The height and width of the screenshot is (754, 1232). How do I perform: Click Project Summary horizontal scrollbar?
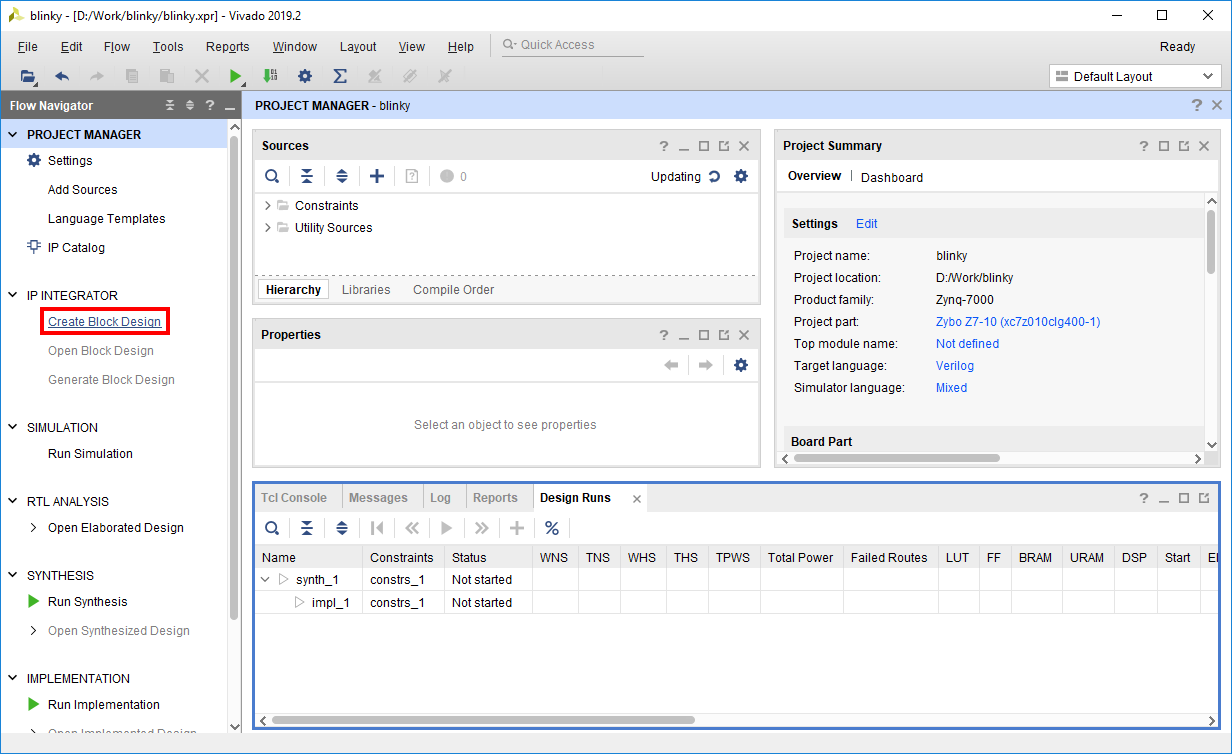coord(897,458)
